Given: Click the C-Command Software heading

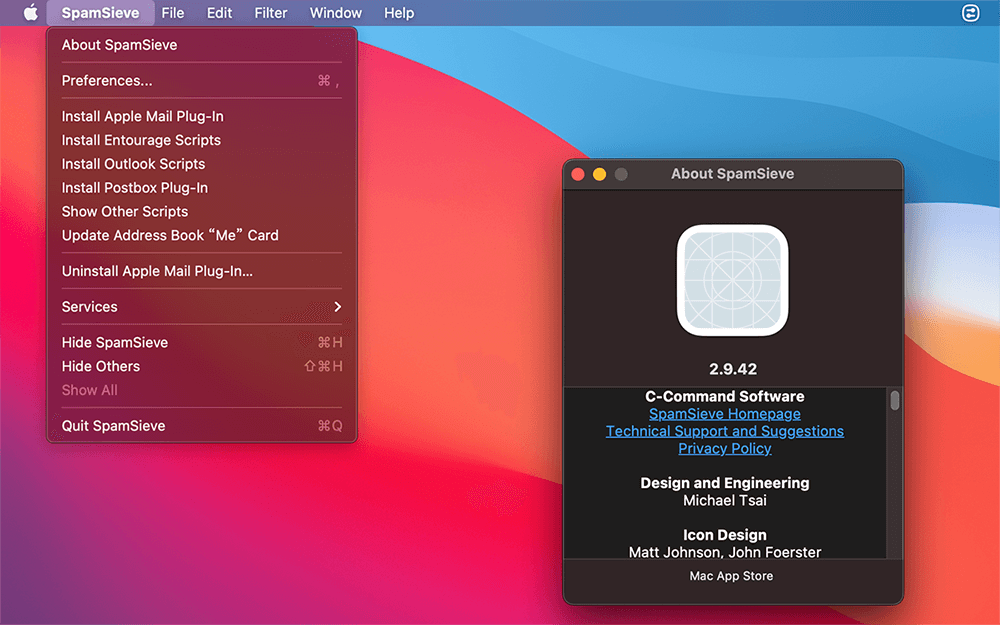Looking at the screenshot, I should pyautogui.click(x=724, y=396).
